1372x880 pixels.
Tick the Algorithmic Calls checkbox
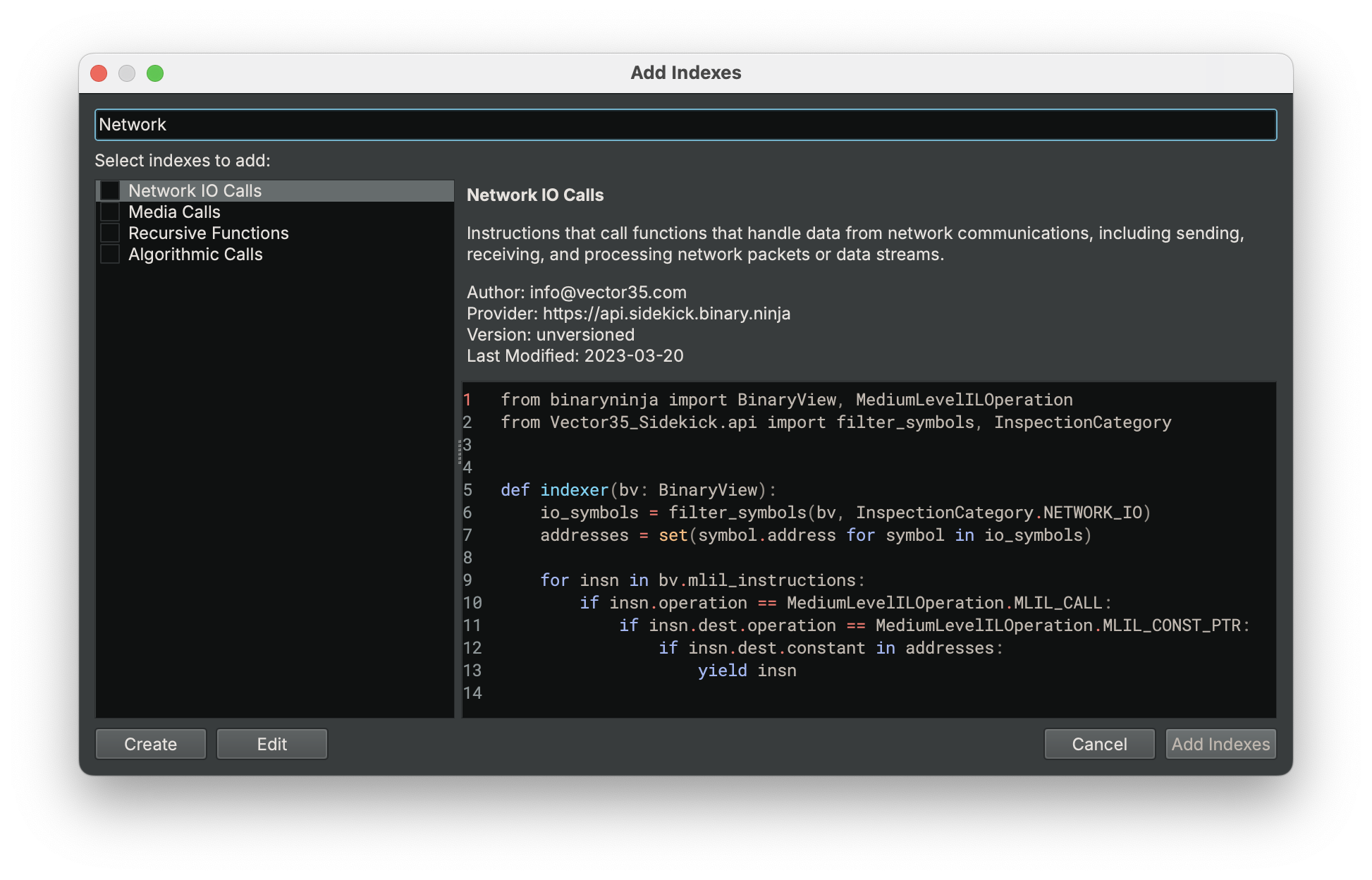click(110, 255)
